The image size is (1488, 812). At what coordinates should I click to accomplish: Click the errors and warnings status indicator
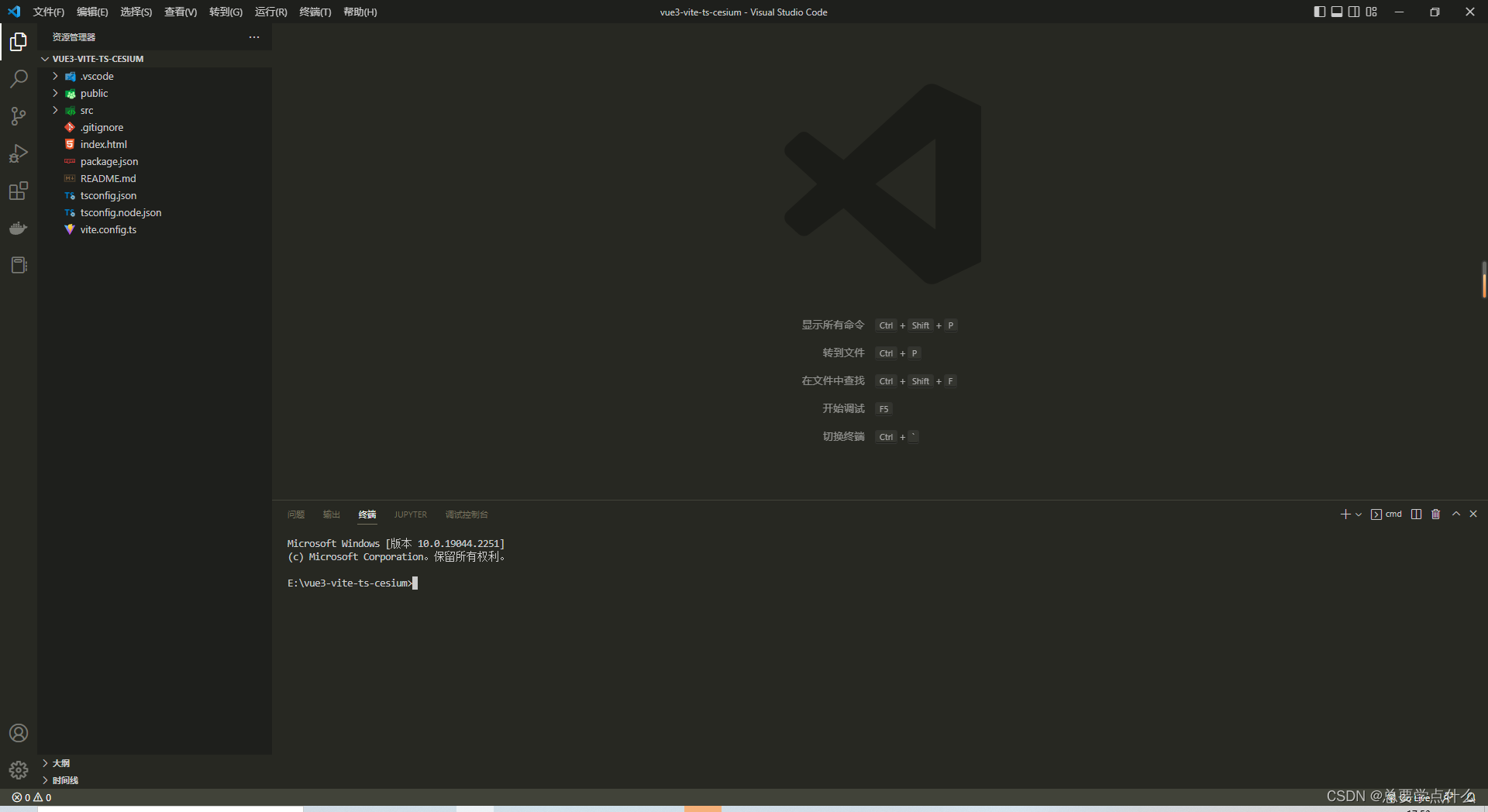[x=32, y=797]
